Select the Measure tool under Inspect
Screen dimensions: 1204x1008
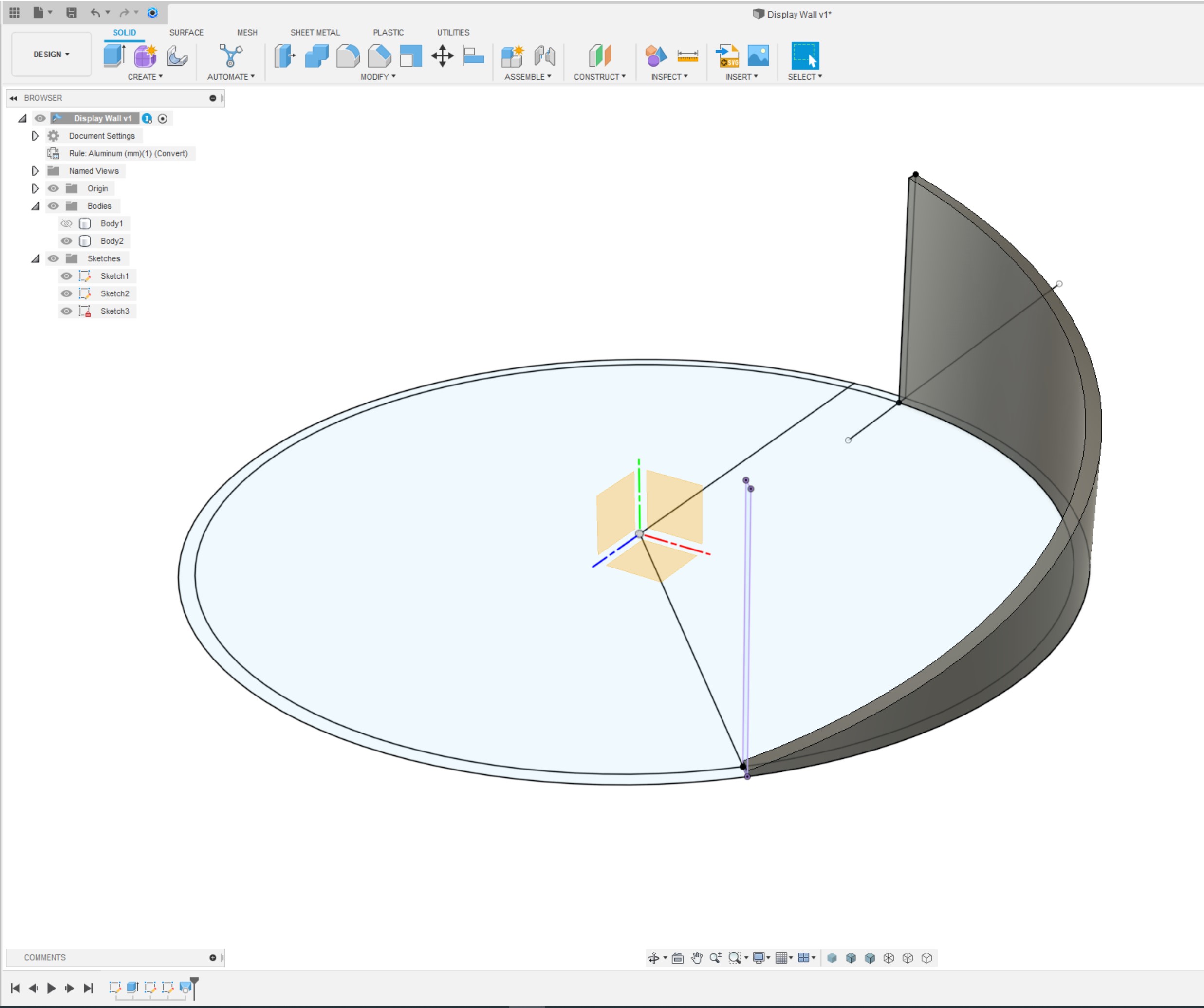click(687, 55)
